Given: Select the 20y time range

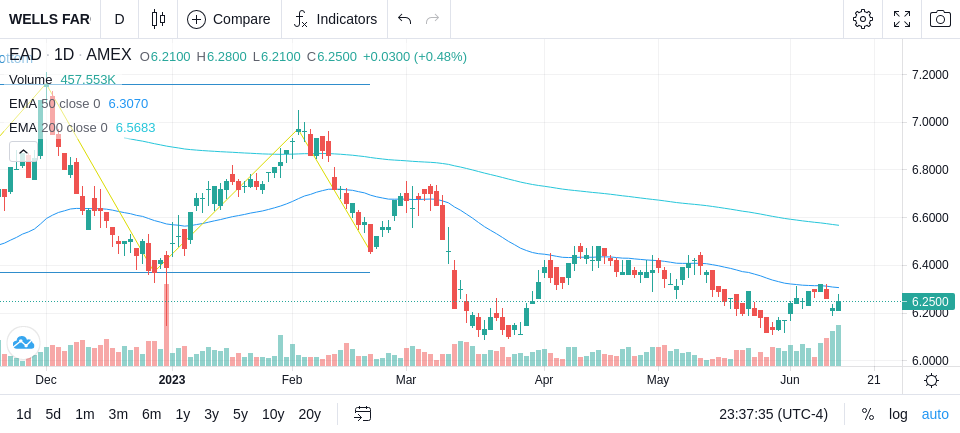Looking at the screenshot, I should [x=309, y=415].
